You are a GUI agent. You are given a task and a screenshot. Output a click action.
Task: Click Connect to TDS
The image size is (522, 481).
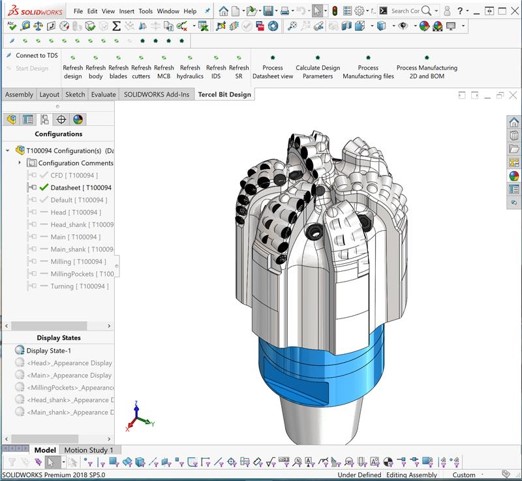[x=32, y=55]
